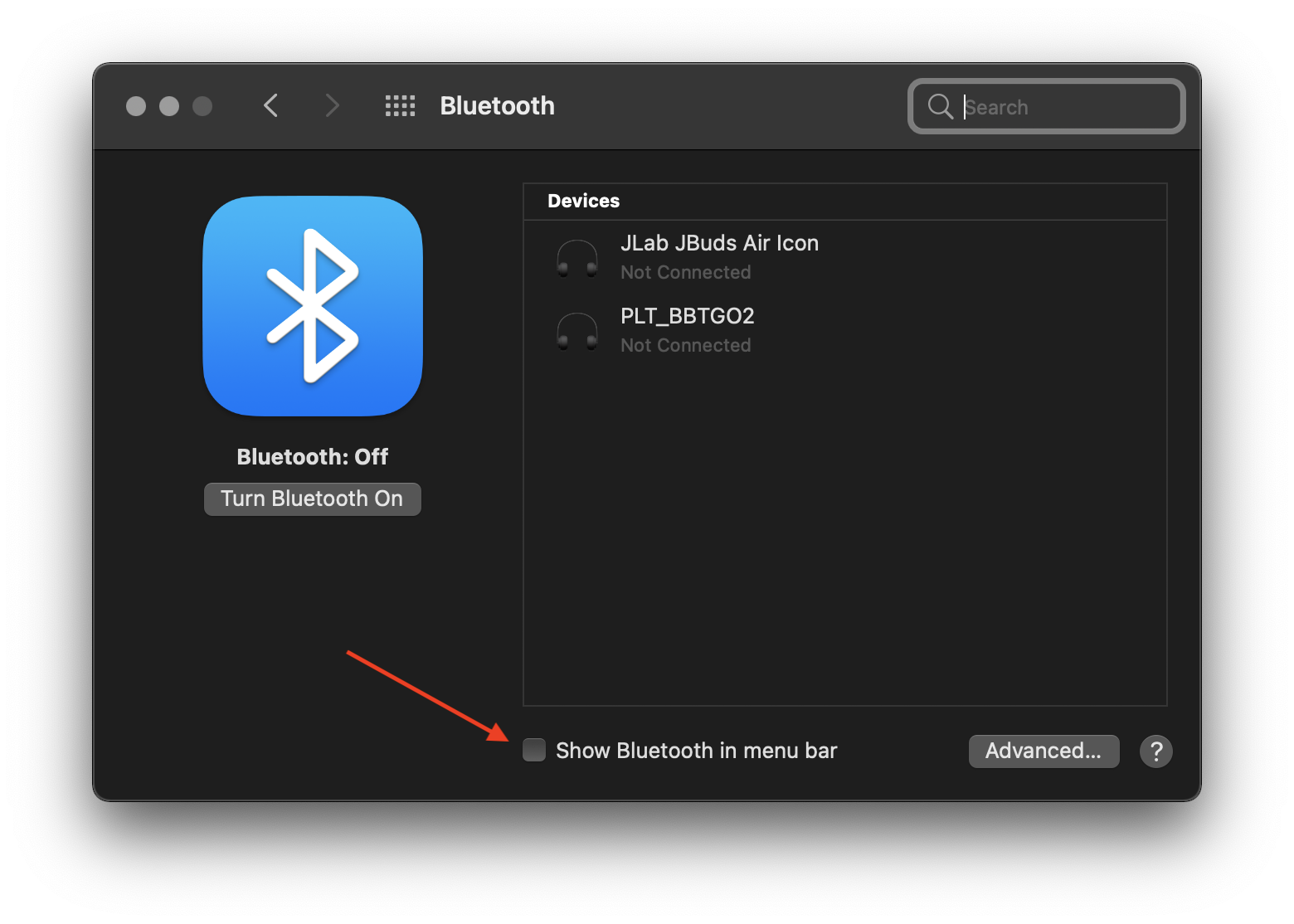Screen dimensions: 1294x924
Task: Click the Bluetooth: Off status label
Action: 313,457
